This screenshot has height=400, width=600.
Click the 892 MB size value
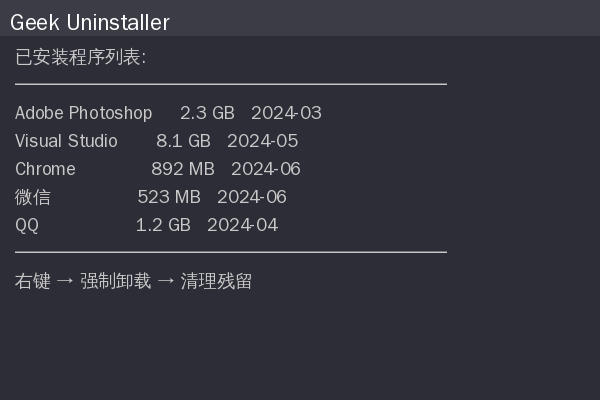point(183,169)
